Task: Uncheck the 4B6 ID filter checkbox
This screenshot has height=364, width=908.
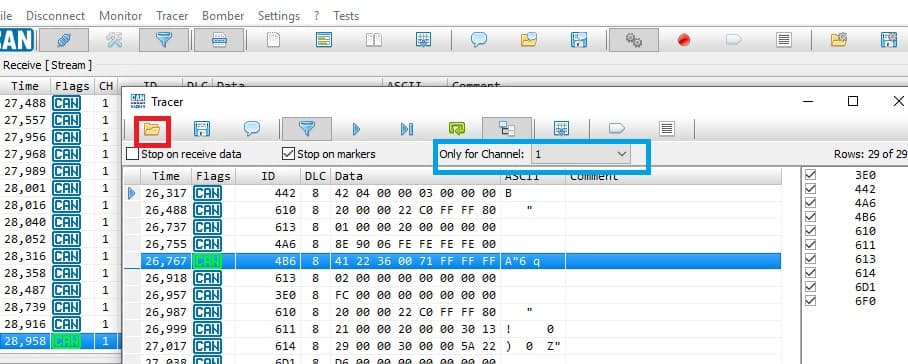Action: click(811, 217)
